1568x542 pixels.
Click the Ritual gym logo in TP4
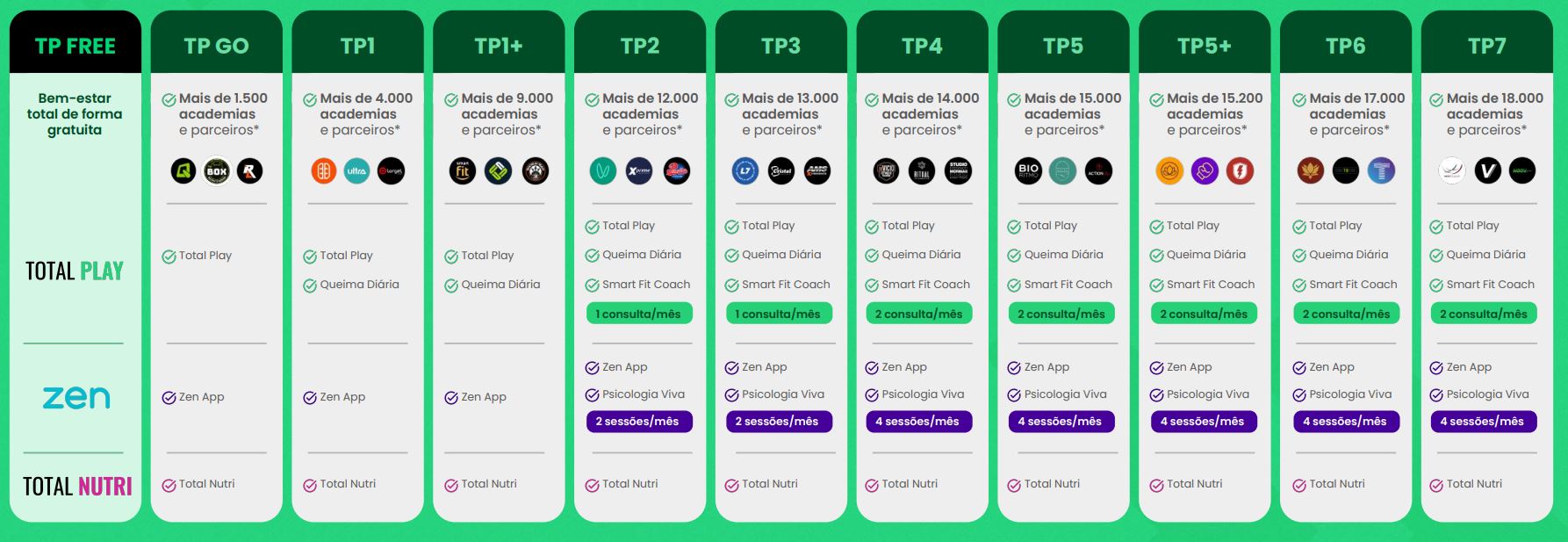click(x=922, y=171)
